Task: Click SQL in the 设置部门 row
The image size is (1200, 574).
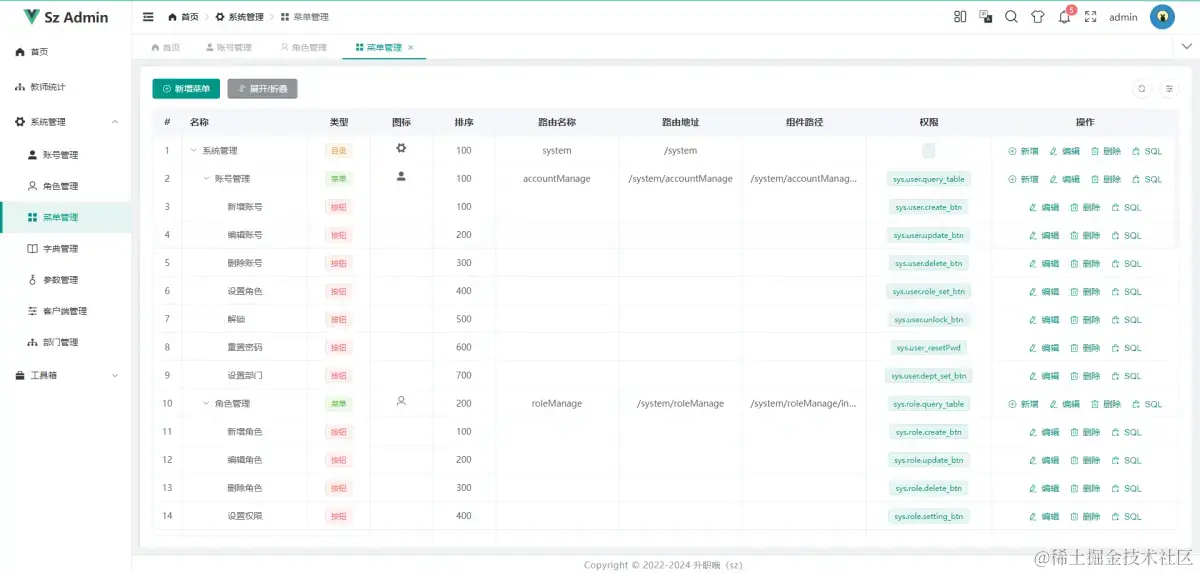Action: [x=1126, y=376]
